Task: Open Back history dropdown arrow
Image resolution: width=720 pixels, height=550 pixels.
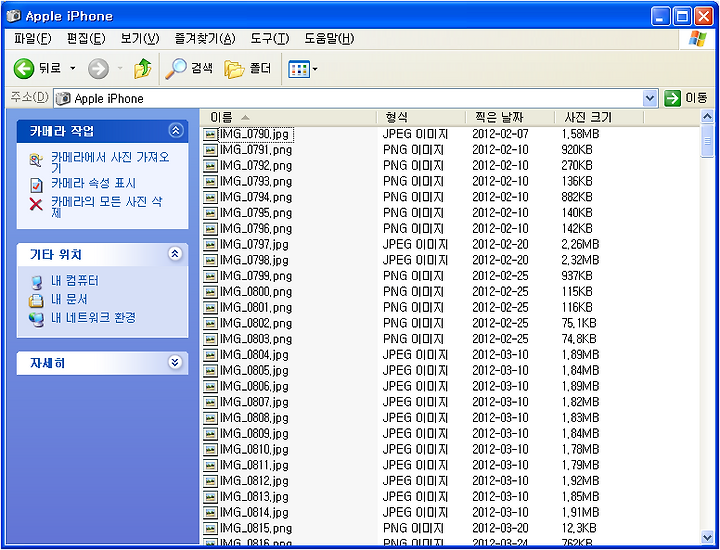Action: click(x=73, y=69)
